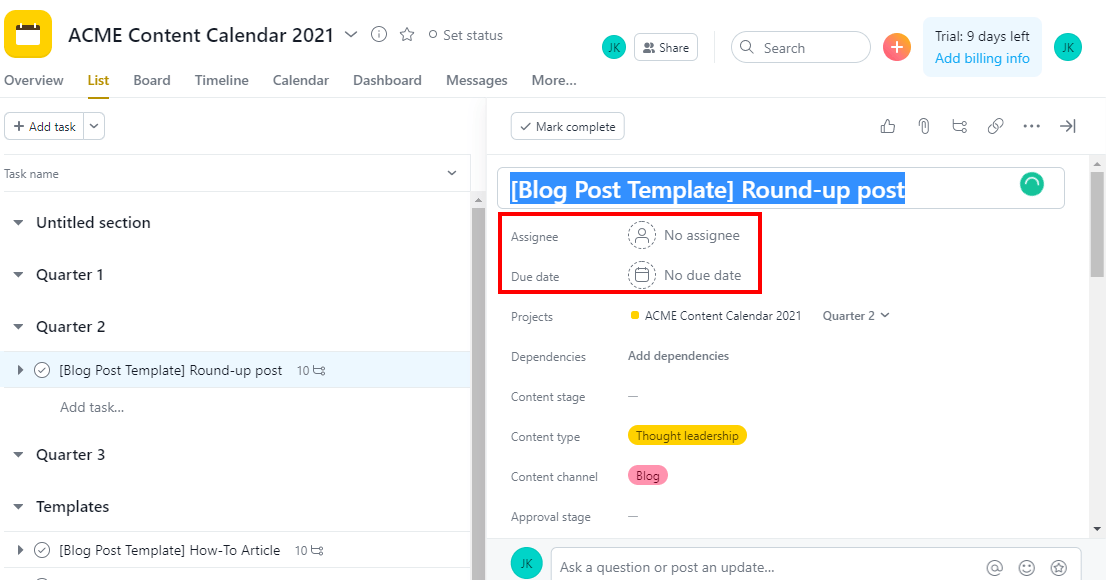Open the Timeline tab
This screenshot has height=580, width=1106.
(221, 80)
